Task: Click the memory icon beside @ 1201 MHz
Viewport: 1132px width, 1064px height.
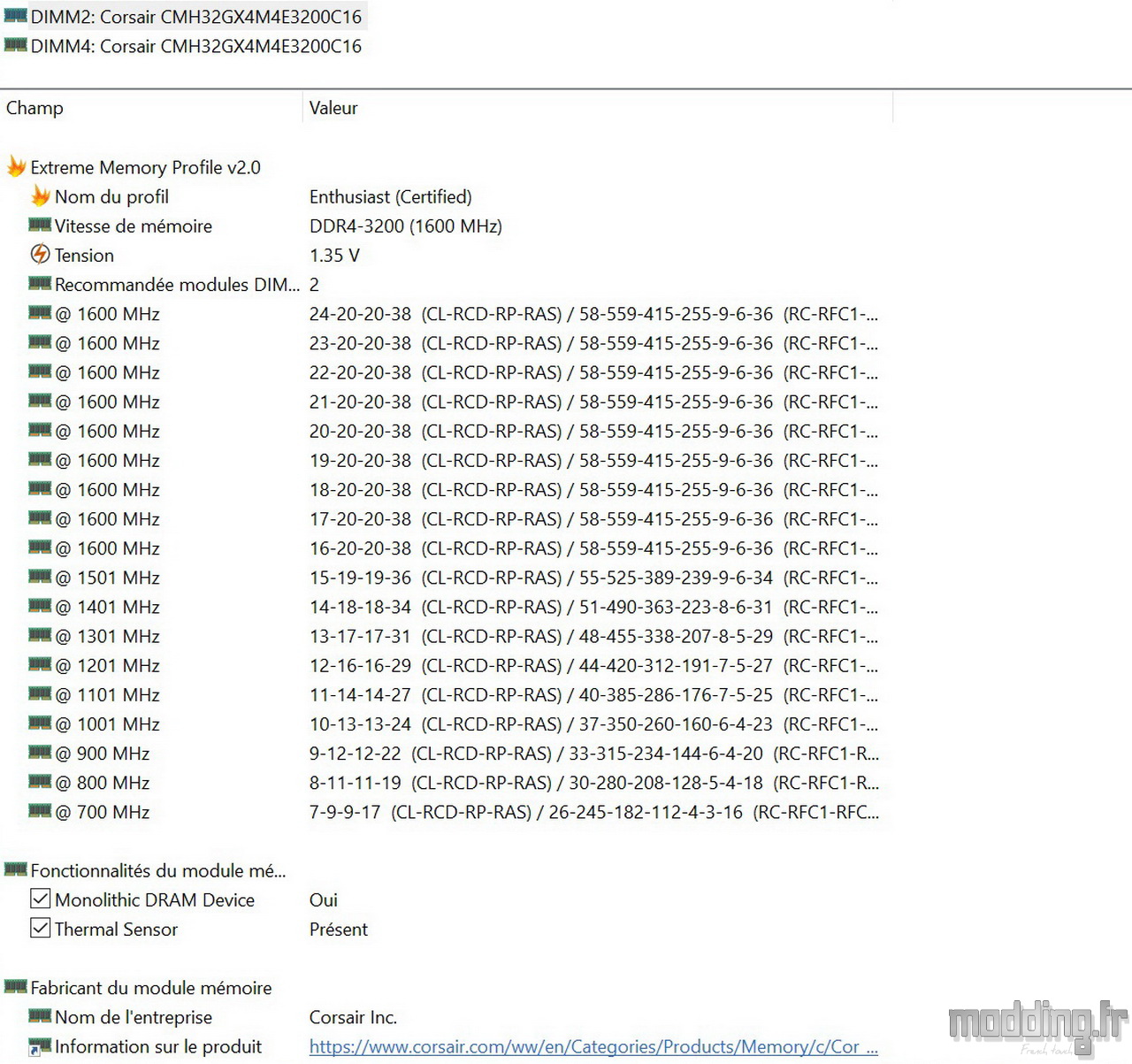Action: [40, 663]
